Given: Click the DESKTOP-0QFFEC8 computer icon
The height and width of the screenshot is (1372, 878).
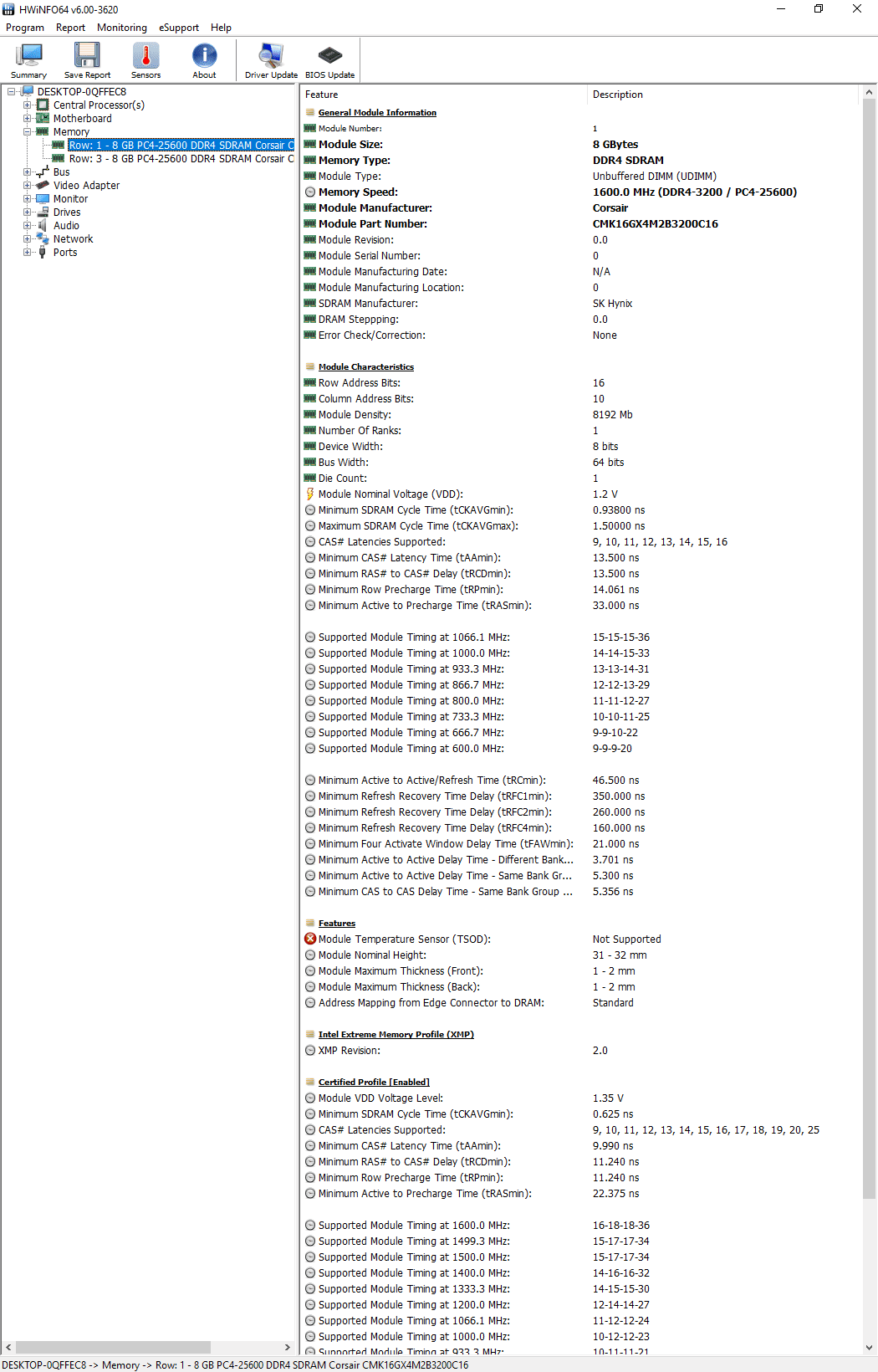Looking at the screenshot, I should pyautogui.click(x=27, y=92).
